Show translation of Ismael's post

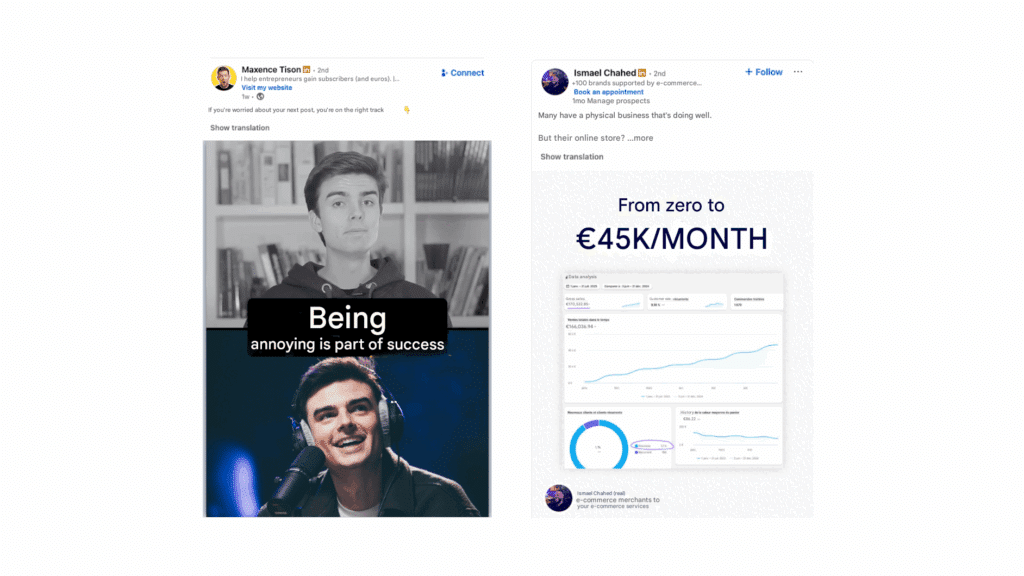571,157
